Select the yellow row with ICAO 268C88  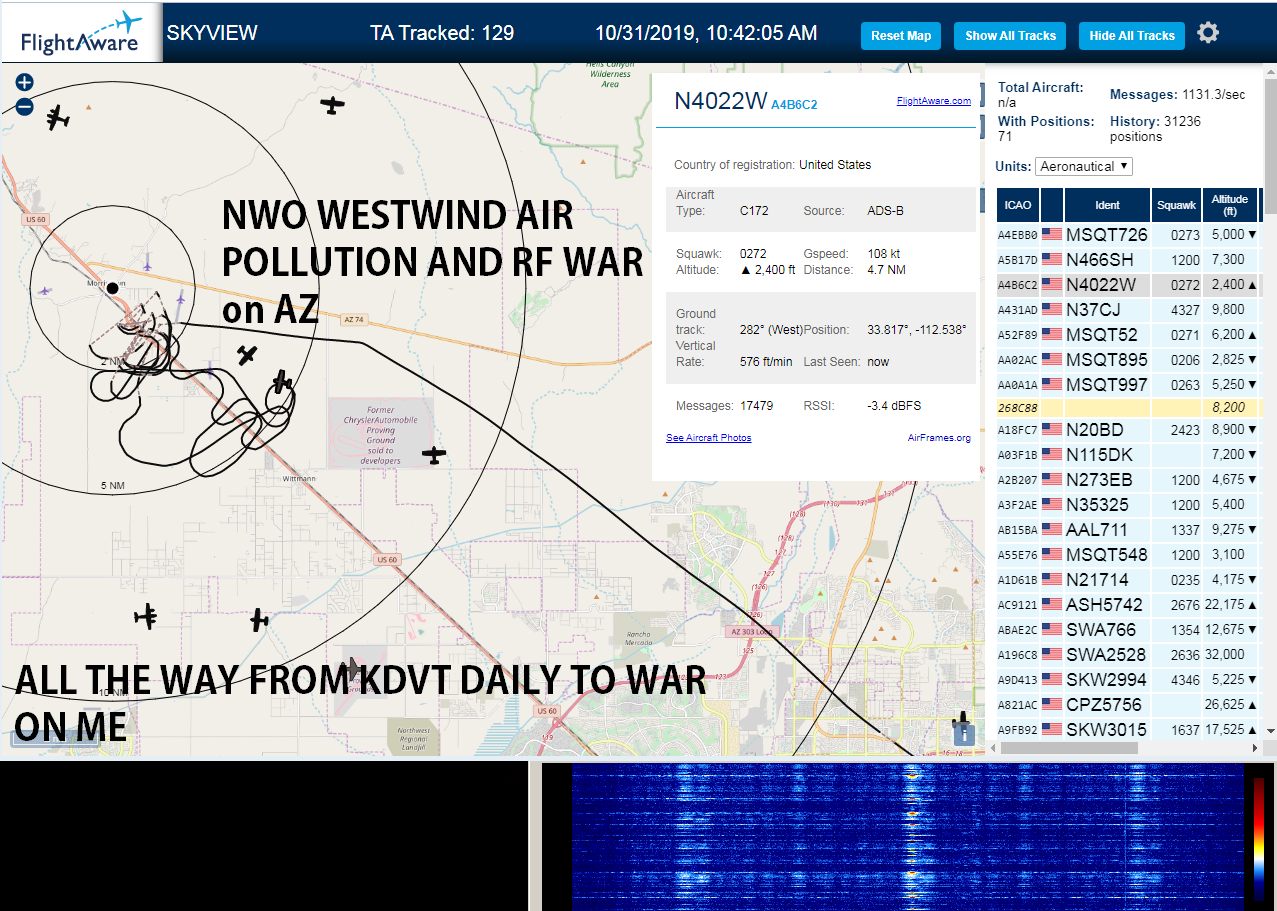1128,408
